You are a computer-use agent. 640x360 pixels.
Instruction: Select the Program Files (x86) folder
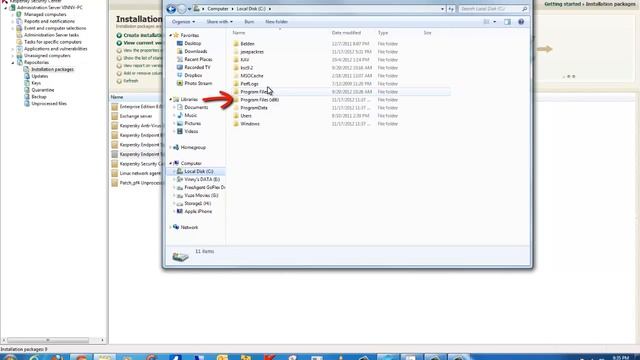click(x=260, y=100)
